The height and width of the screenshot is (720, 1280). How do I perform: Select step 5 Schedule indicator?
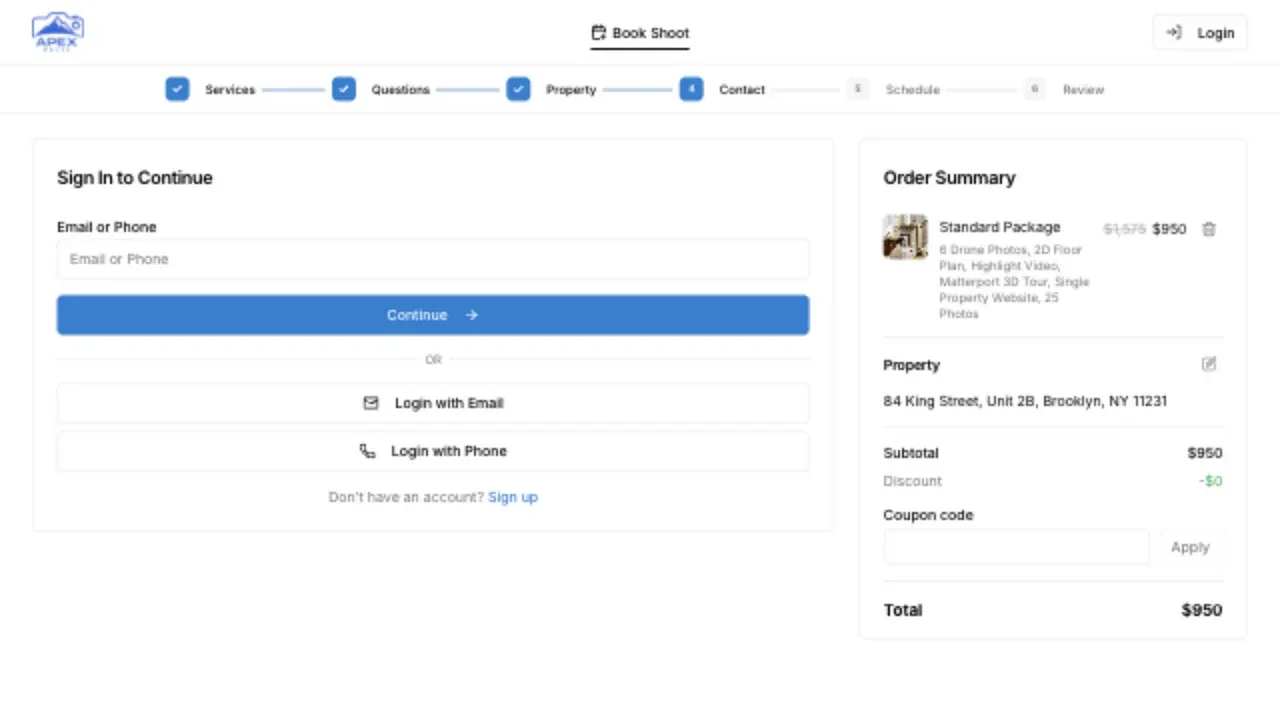click(857, 89)
